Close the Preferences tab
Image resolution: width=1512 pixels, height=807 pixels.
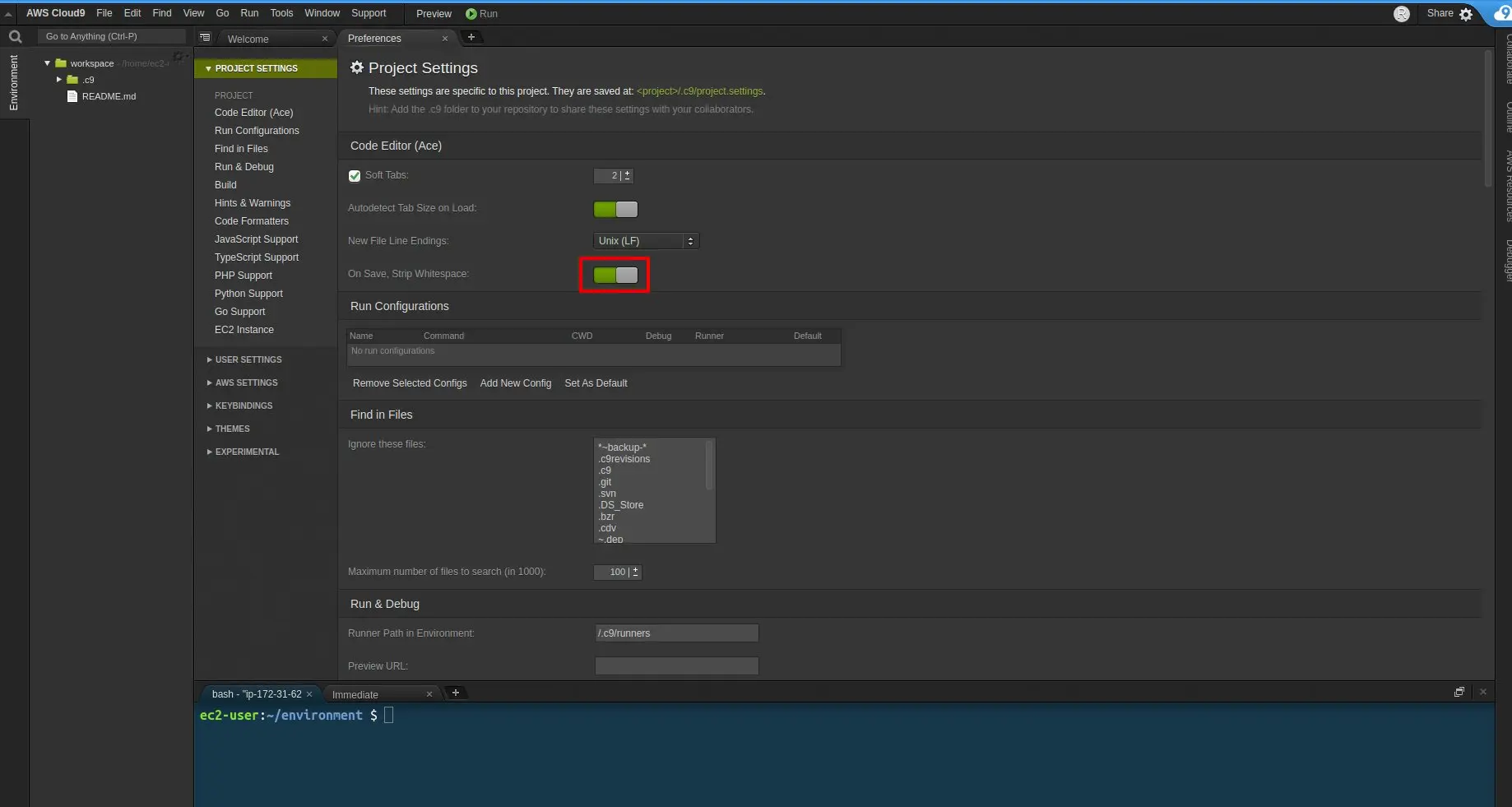pos(445,39)
